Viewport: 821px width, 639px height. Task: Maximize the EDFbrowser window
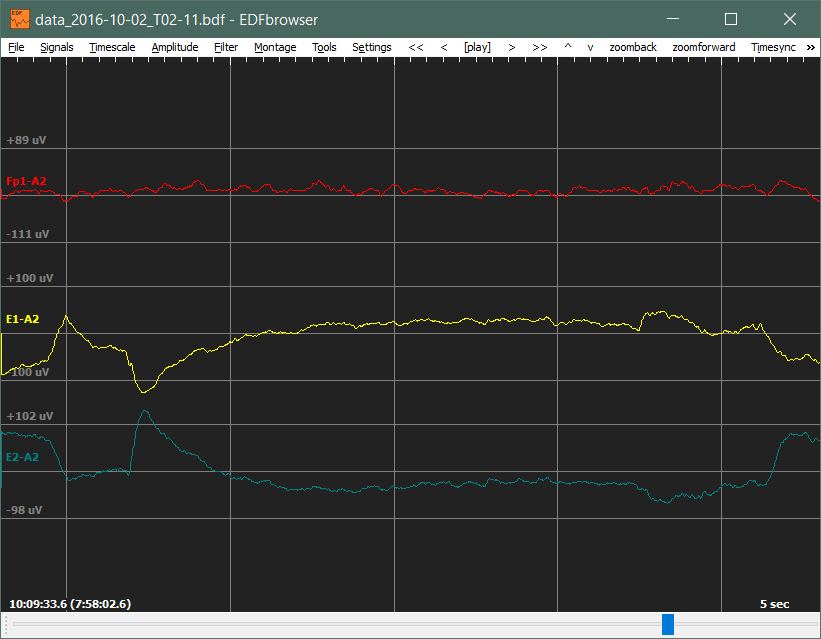(731, 19)
